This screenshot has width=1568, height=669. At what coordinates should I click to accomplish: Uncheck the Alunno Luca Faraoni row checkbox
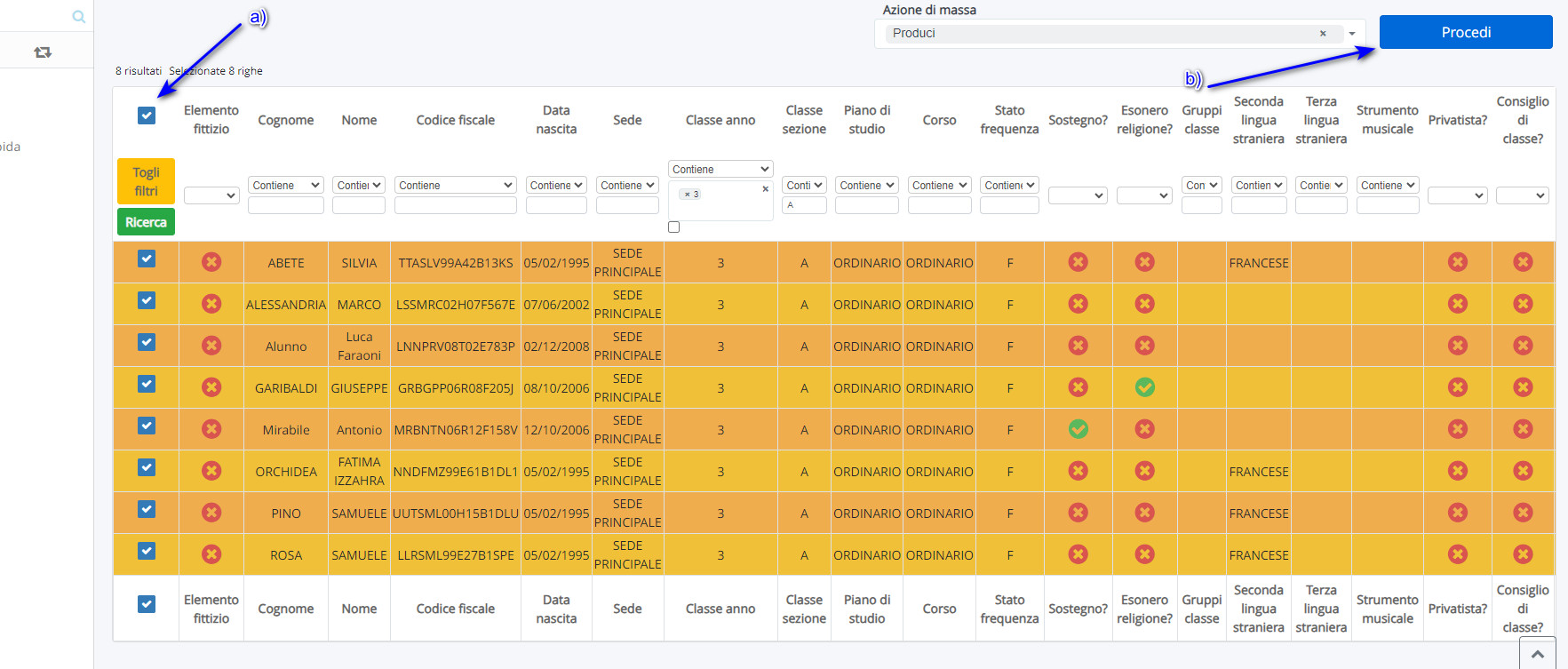pyautogui.click(x=147, y=342)
